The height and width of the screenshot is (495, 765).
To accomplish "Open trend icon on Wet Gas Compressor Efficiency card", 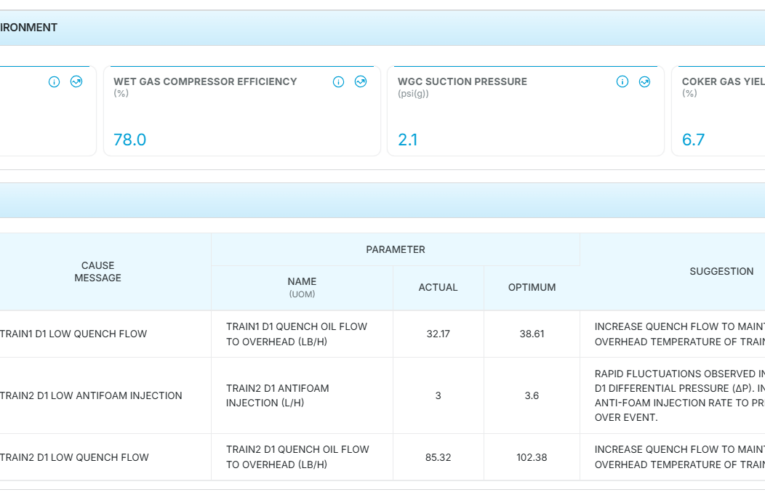I will 361,81.
